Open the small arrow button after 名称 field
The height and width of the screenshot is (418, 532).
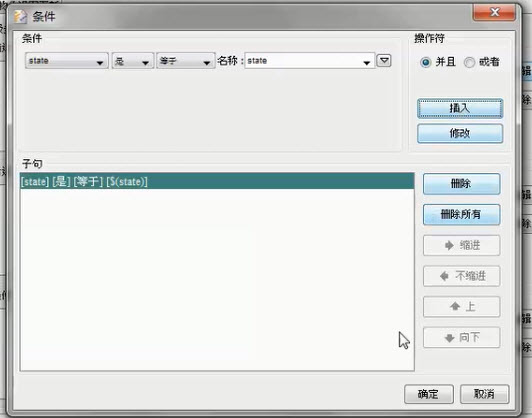(384, 61)
